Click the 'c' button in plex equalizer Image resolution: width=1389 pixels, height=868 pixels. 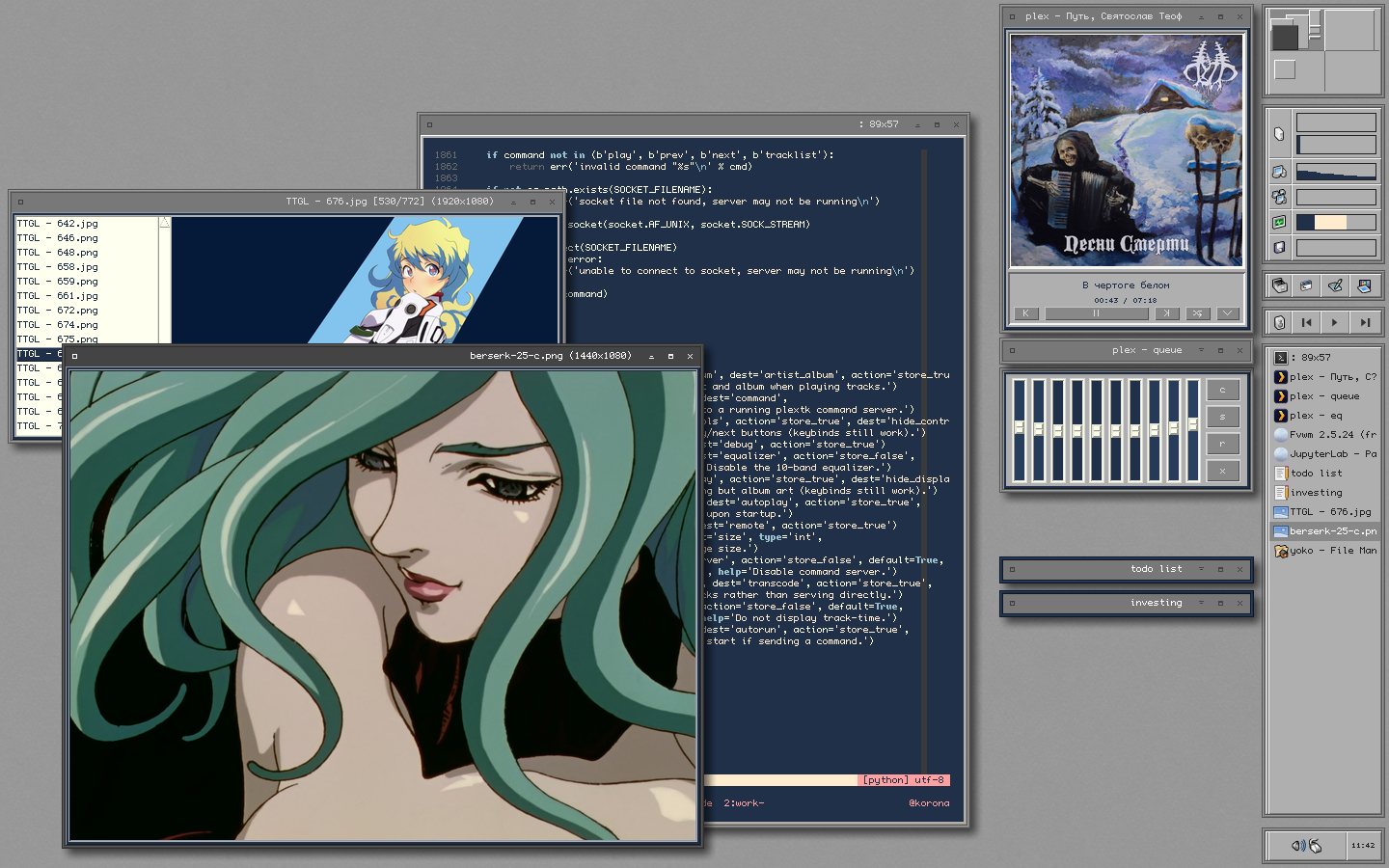click(1222, 390)
